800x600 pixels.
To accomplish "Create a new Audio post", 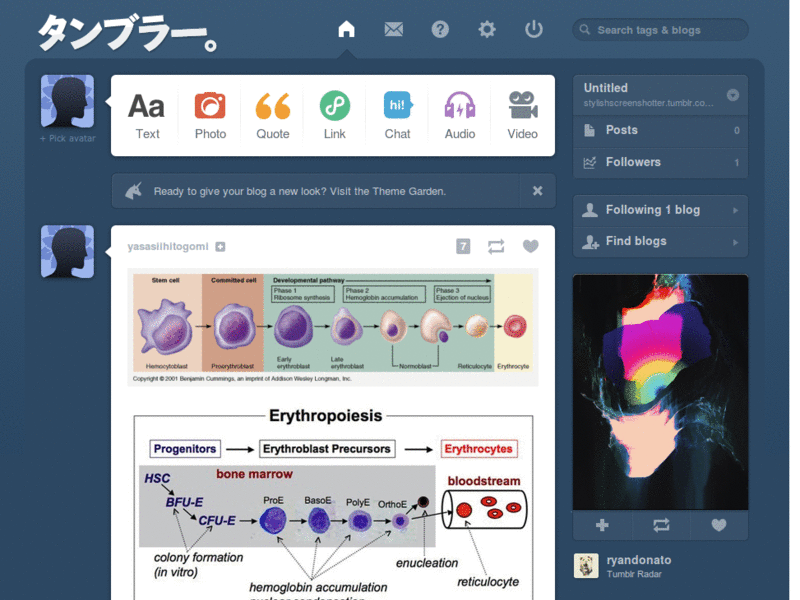I will click(460, 116).
